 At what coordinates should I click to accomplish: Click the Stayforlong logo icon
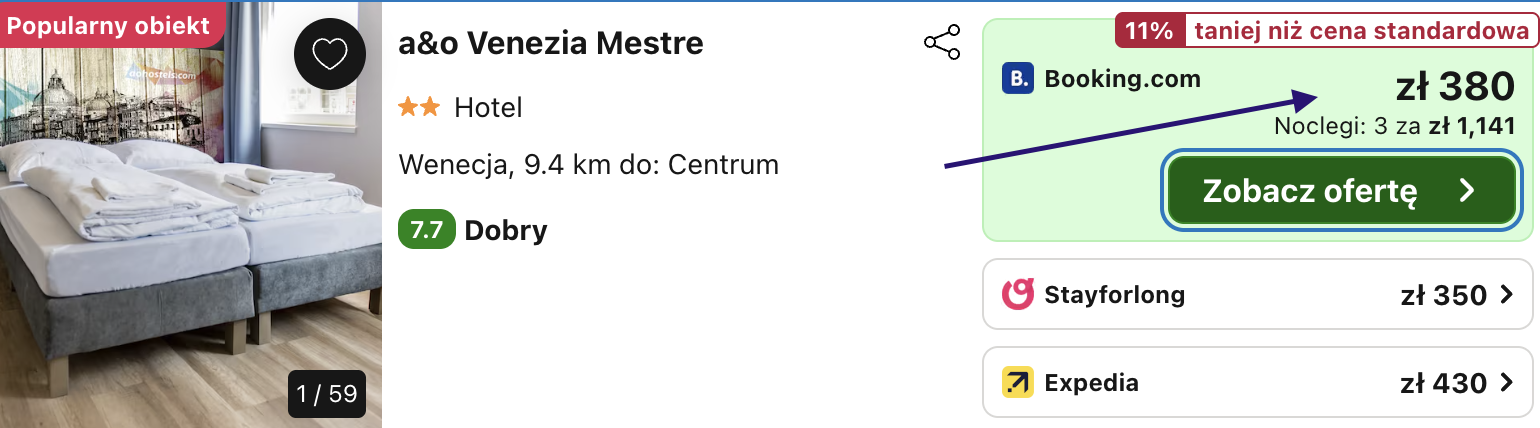(1017, 294)
